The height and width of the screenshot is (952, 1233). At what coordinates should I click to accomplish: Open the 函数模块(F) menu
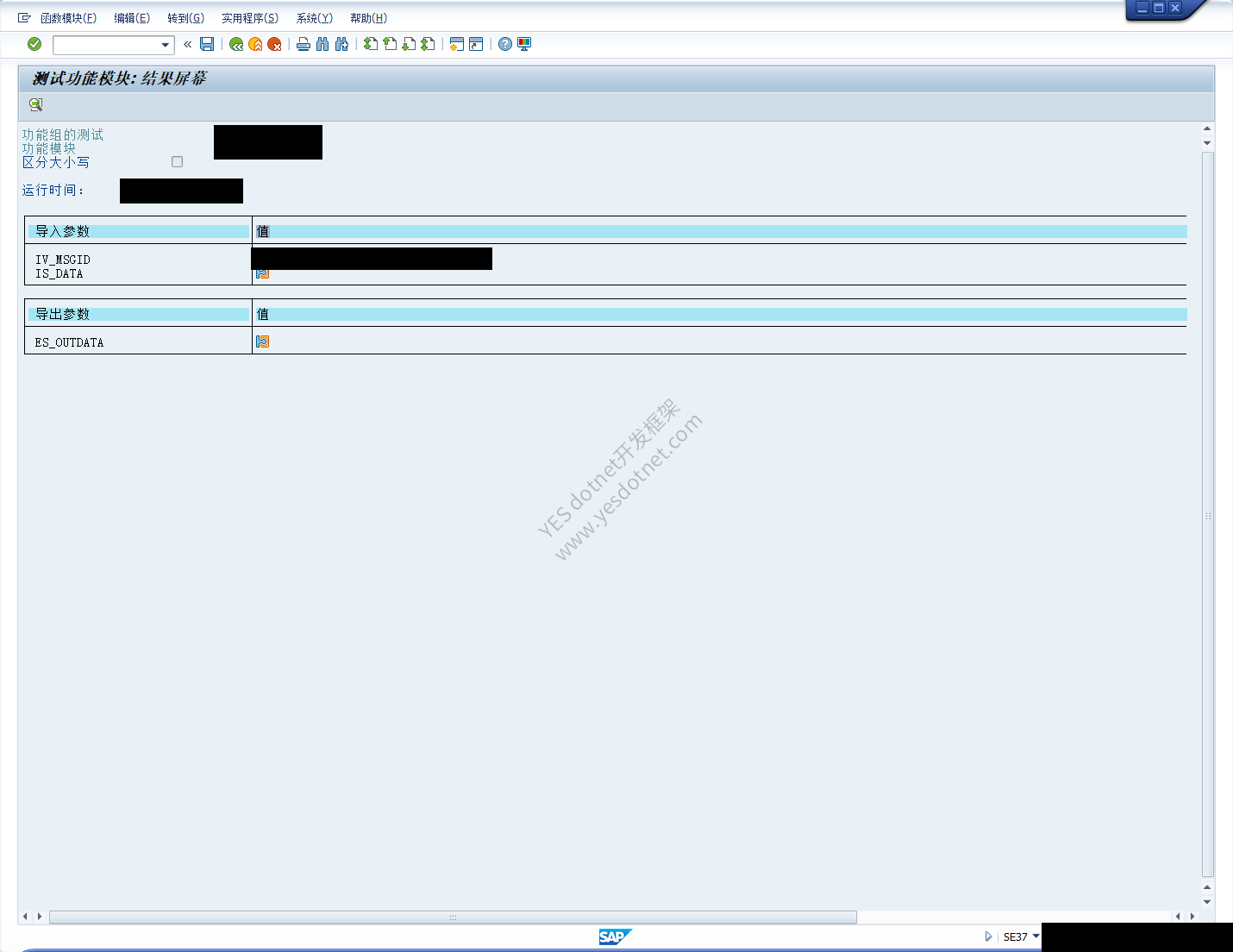68,18
